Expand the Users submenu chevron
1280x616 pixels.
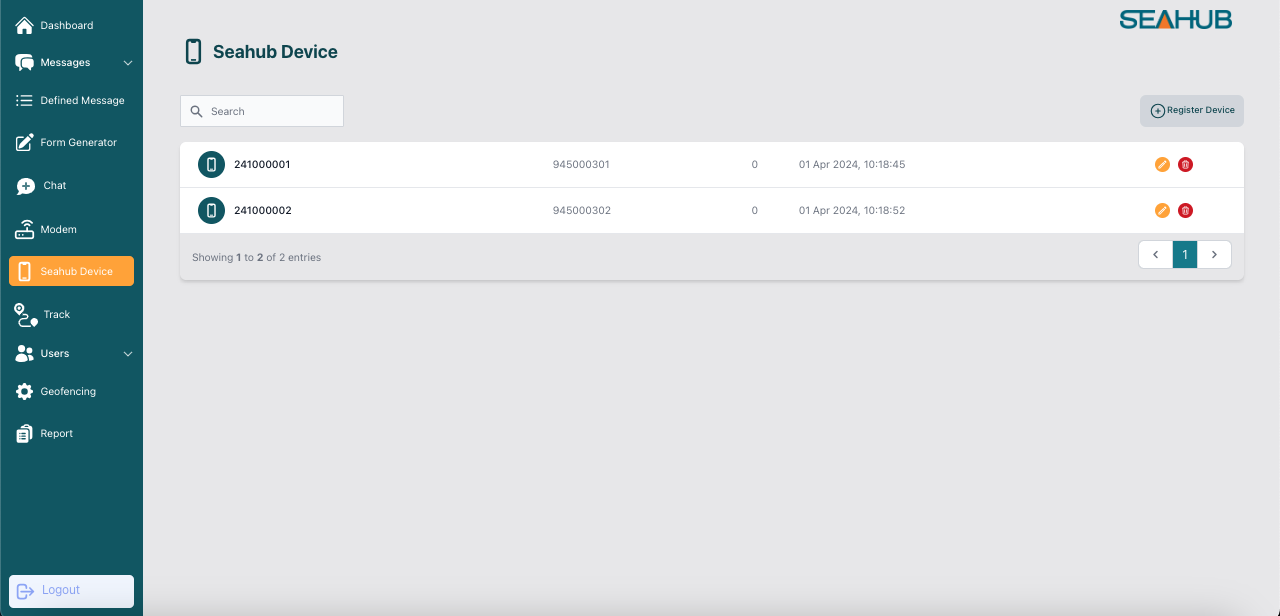click(x=128, y=354)
